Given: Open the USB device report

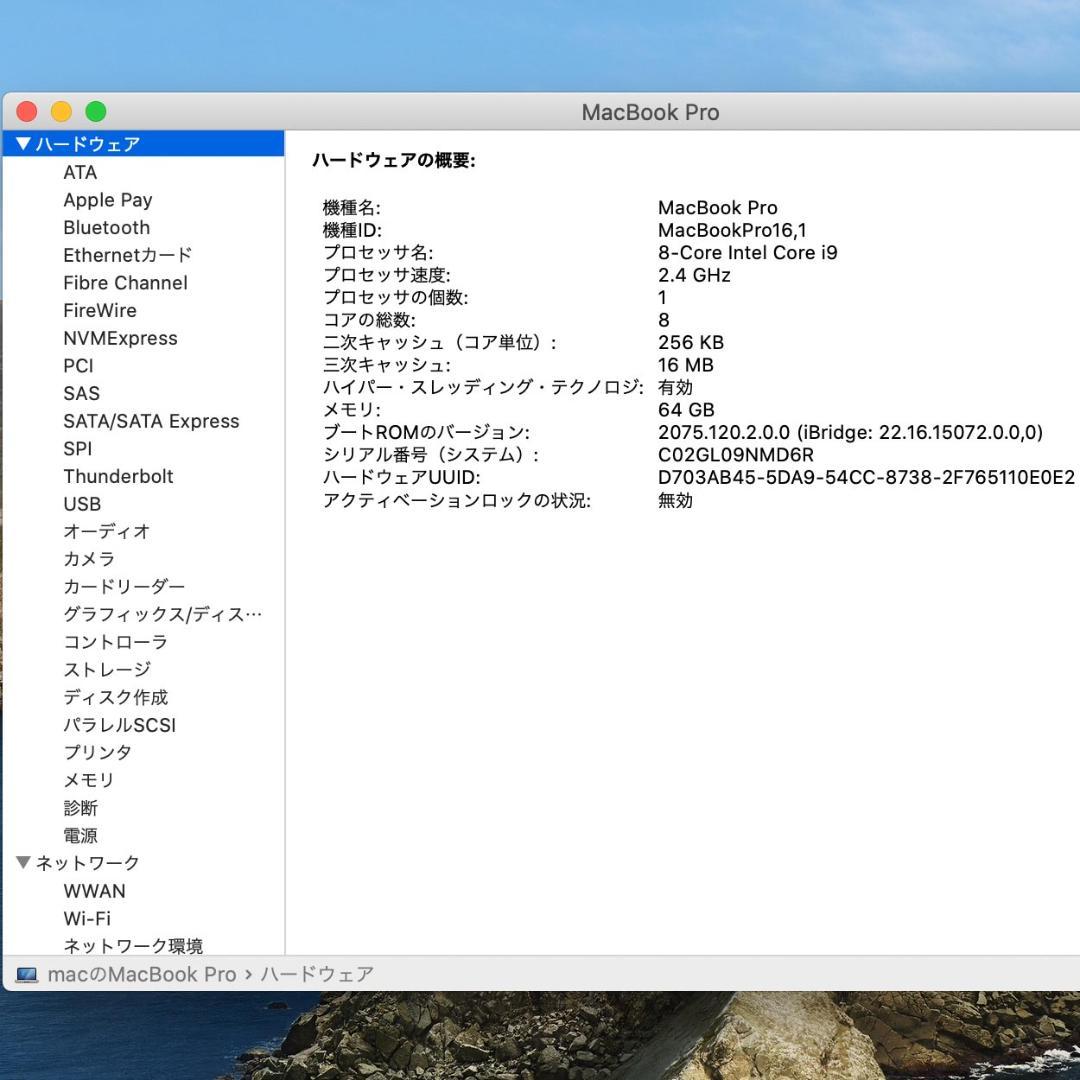Looking at the screenshot, I should click(x=80, y=504).
